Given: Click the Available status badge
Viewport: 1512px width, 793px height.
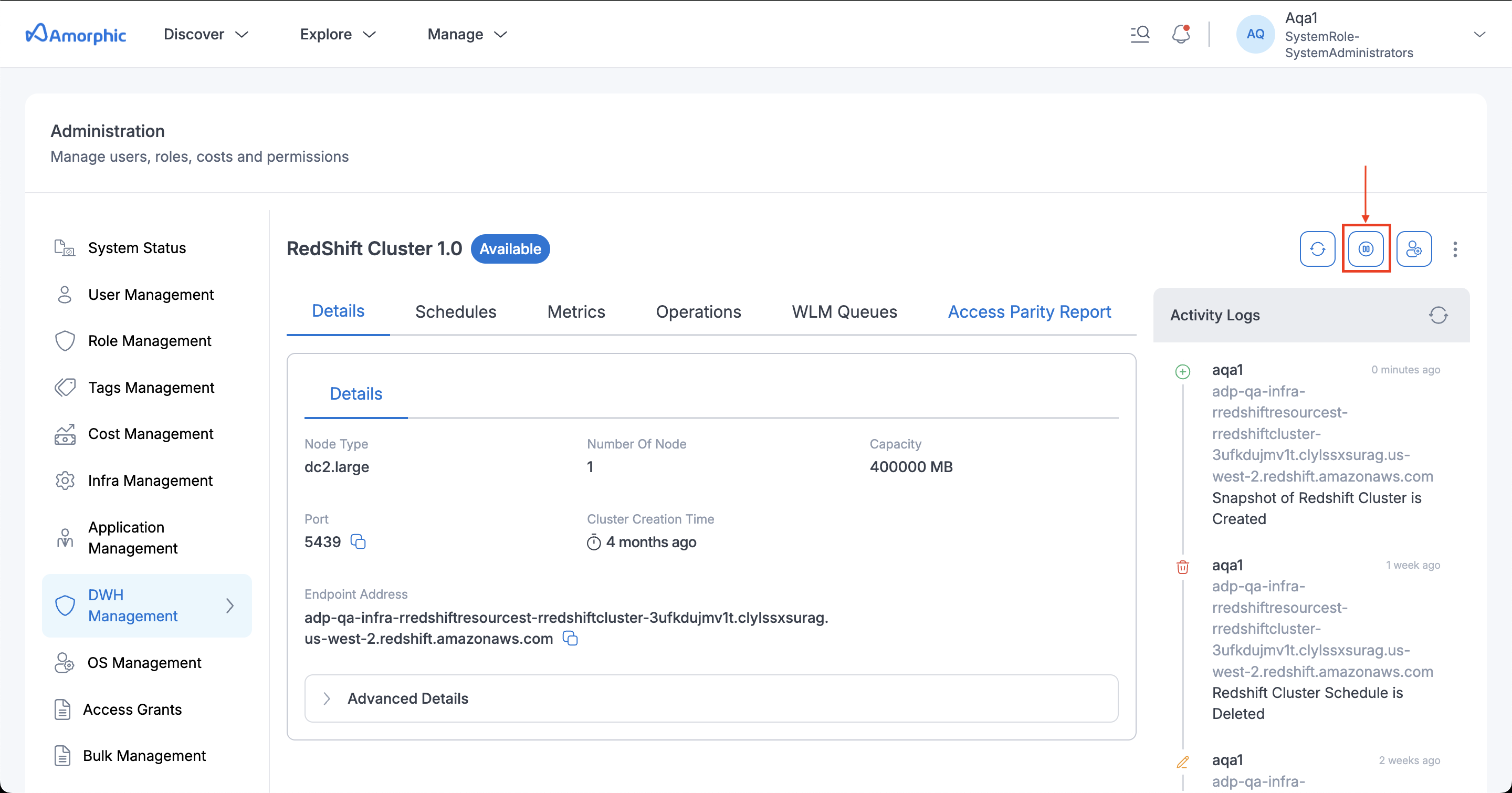Looking at the screenshot, I should point(510,249).
